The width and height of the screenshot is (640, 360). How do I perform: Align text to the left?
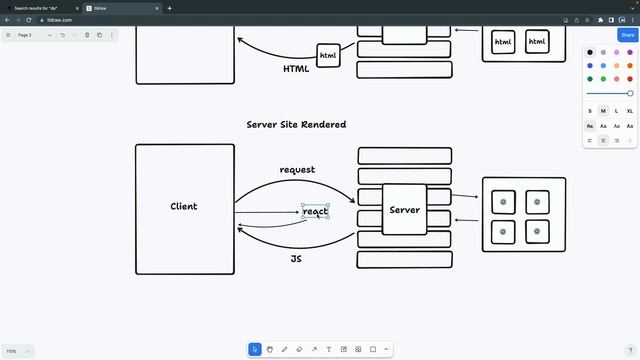[590, 140]
